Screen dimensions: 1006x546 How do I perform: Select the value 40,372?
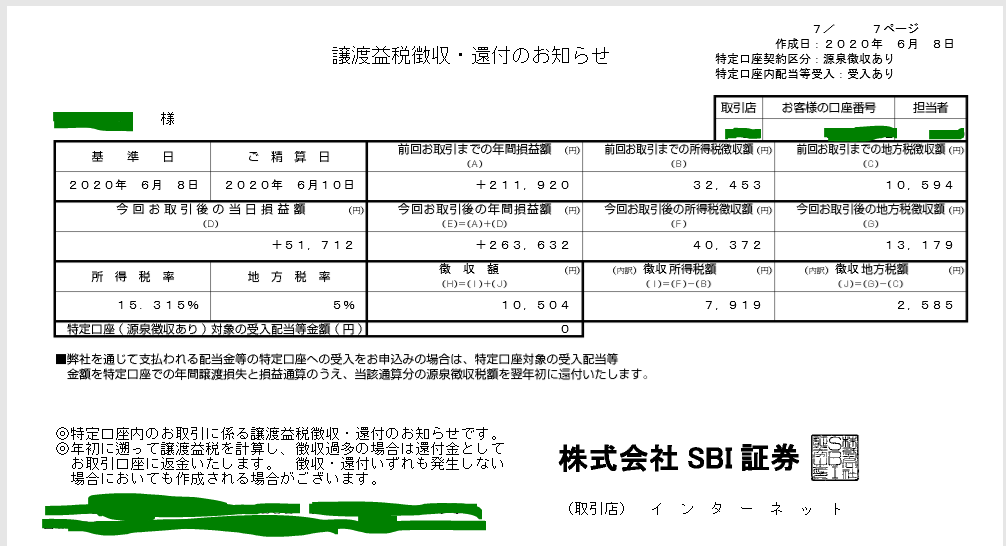pyautogui.click(x=727, y=245)
